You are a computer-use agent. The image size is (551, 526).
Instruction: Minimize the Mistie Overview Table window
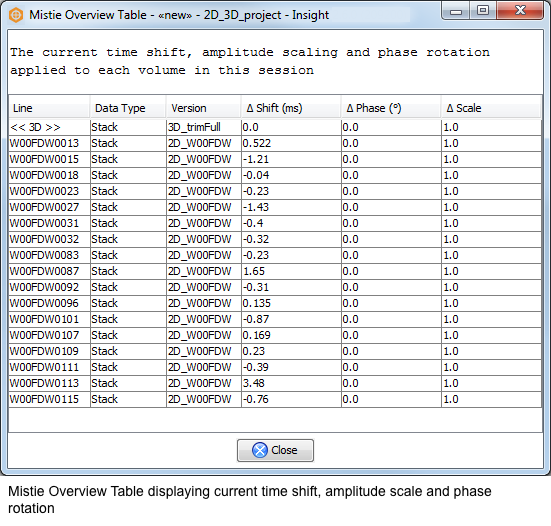(x=456, y=11)
